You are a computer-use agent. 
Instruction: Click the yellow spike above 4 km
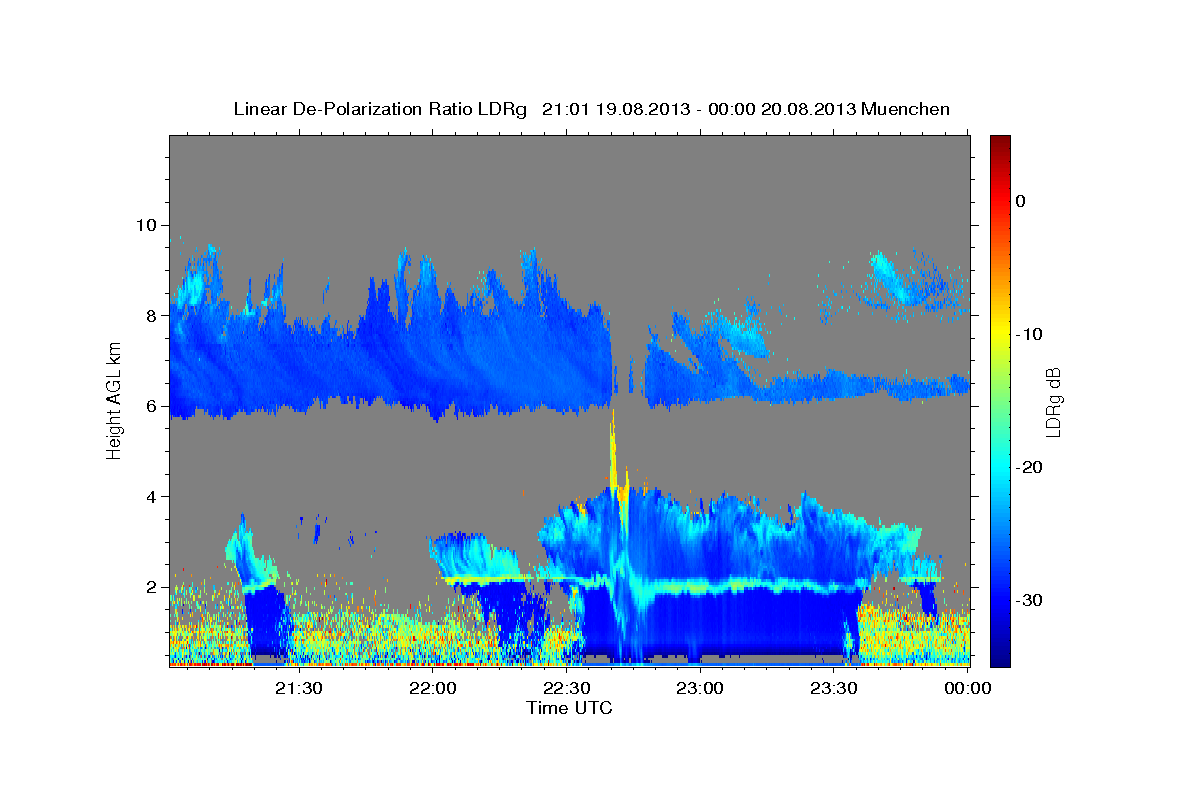pyautogui.click(x=612, y=455)
